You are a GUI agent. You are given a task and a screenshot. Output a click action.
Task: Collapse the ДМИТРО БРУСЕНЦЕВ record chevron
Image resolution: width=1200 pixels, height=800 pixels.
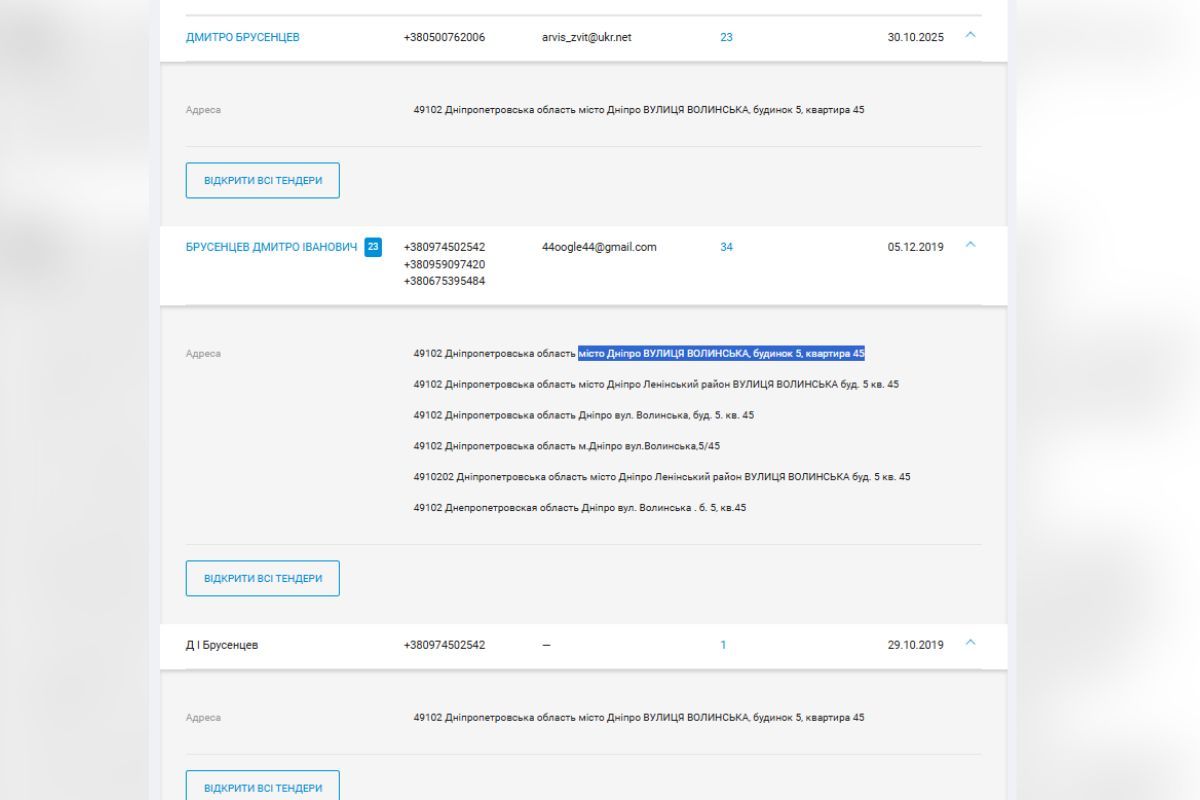pos(969,35)
